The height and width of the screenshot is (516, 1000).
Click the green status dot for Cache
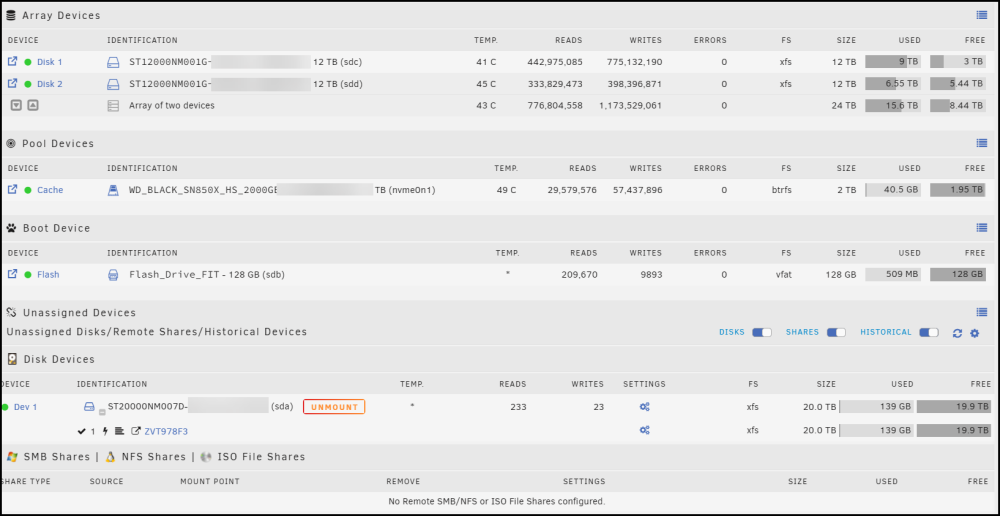point(27,190)
